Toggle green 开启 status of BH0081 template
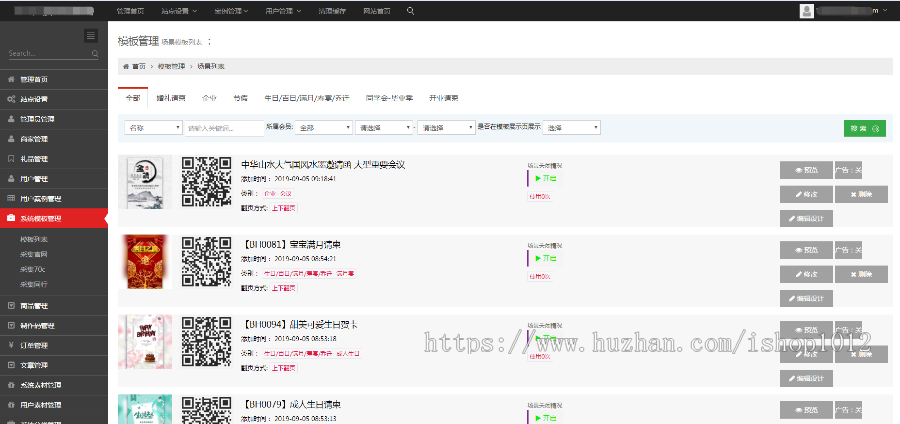 (545, 258)
